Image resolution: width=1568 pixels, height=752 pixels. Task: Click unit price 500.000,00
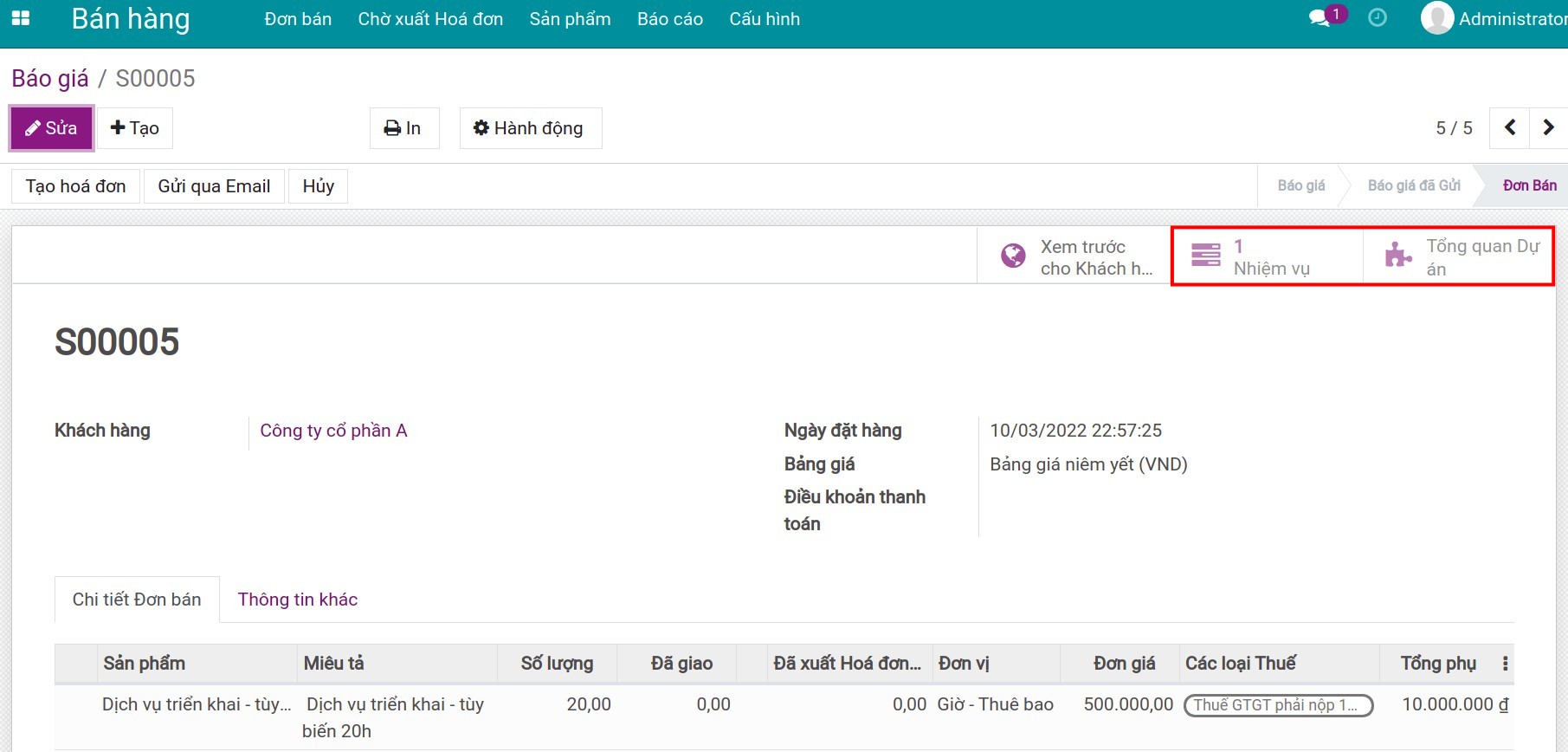pos(1128,704)
